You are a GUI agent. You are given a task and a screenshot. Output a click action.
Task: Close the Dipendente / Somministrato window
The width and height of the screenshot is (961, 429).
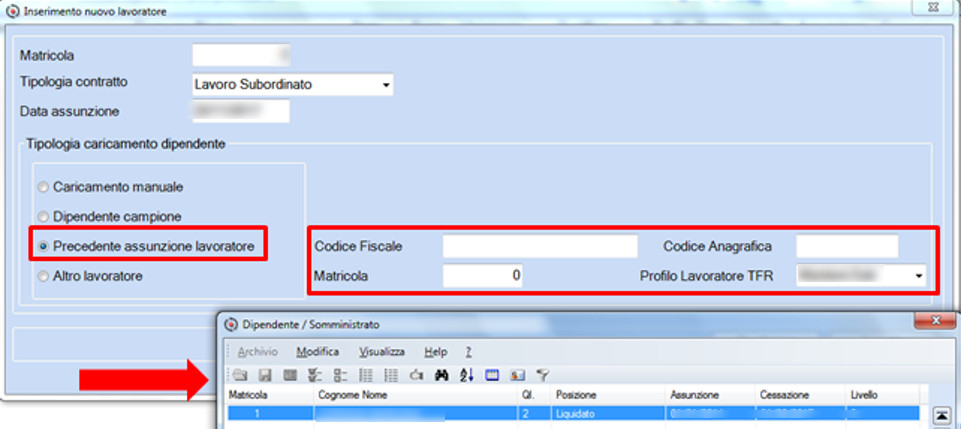[935, 321]
